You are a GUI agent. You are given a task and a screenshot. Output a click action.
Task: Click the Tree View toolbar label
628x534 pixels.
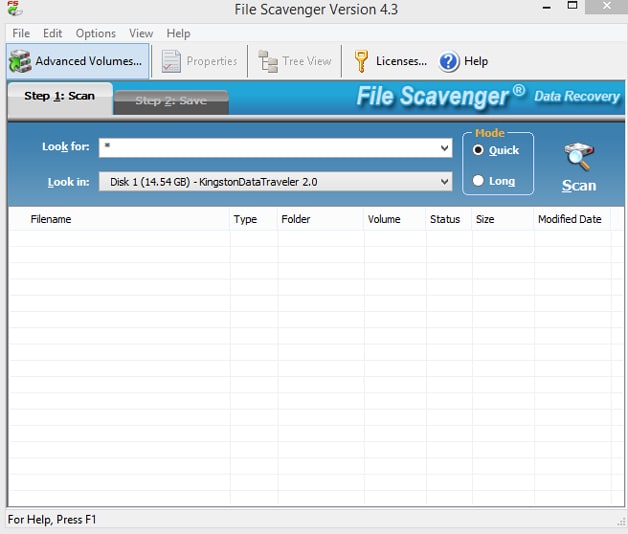click(307, 61)
